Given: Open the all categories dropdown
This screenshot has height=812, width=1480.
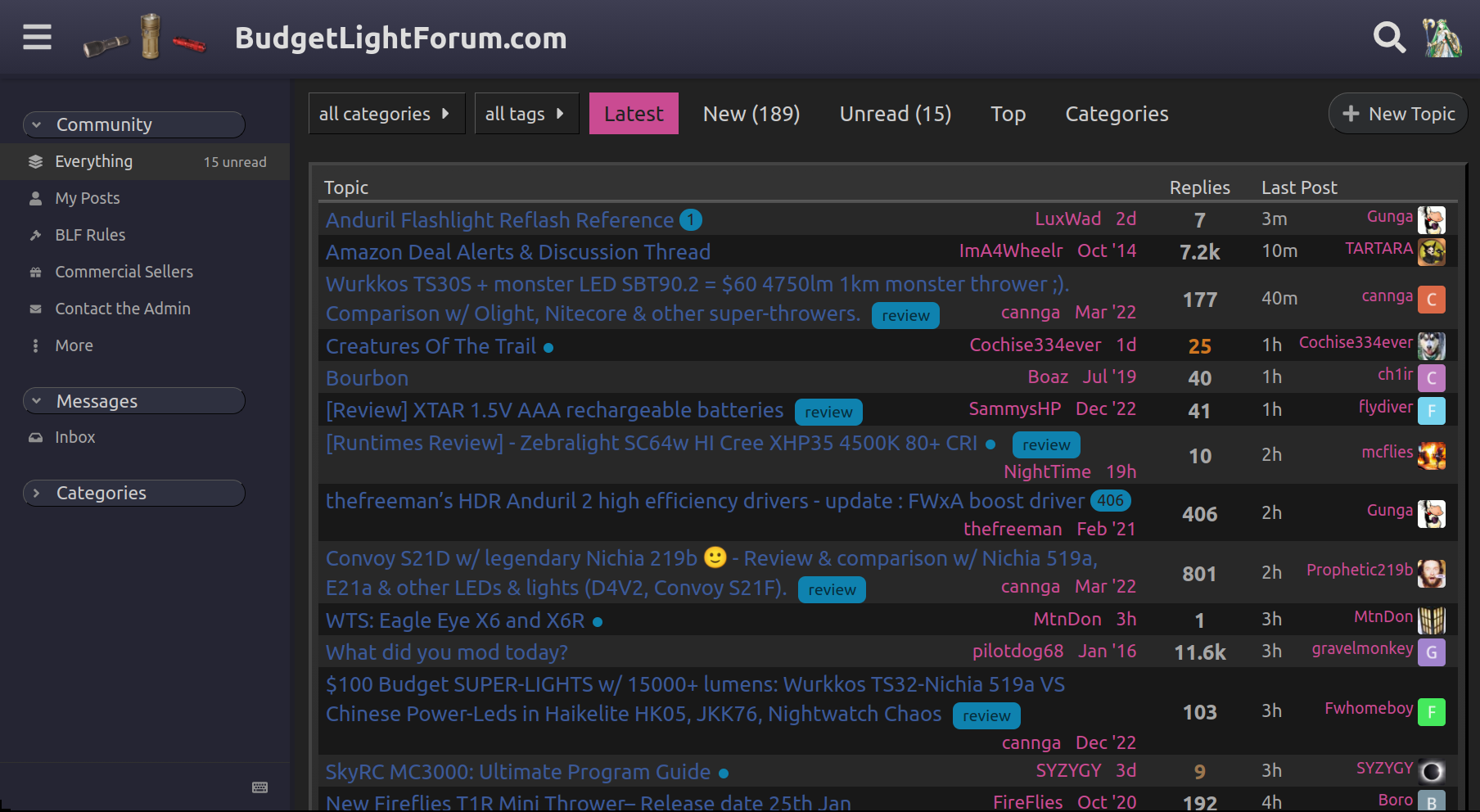Looking at the screenshot, I should (x=386, y=114).
